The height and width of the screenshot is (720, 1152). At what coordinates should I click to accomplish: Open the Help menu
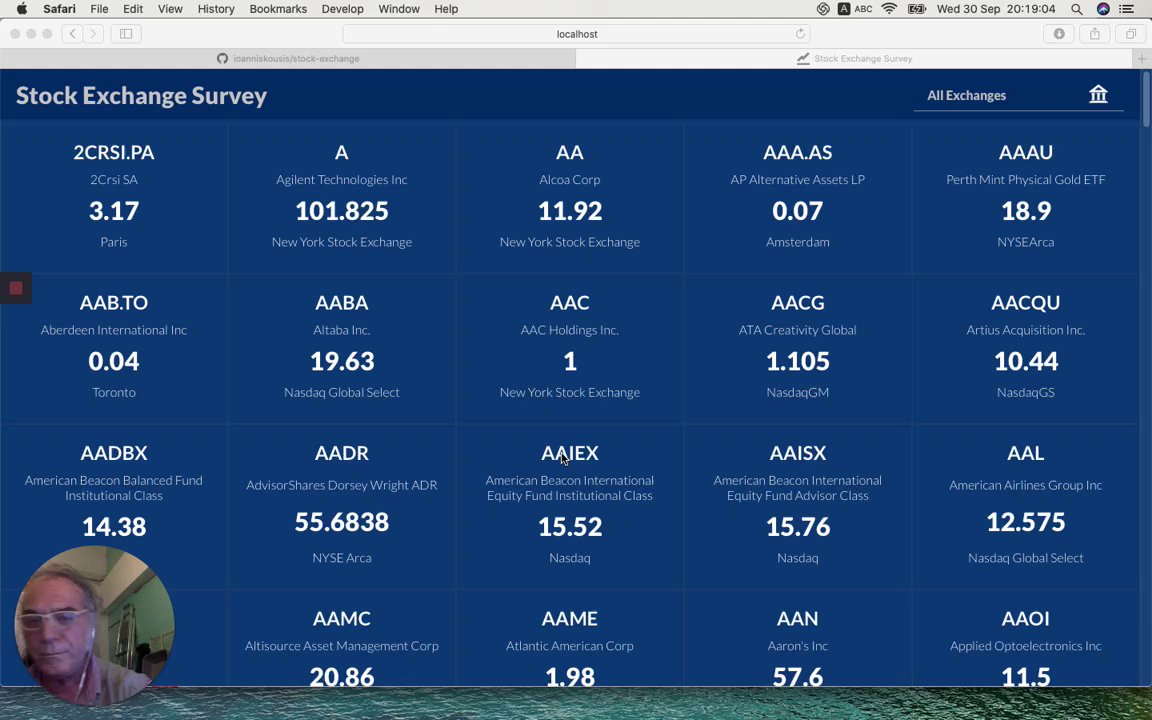pyautogui.click(x=446, y=9)
